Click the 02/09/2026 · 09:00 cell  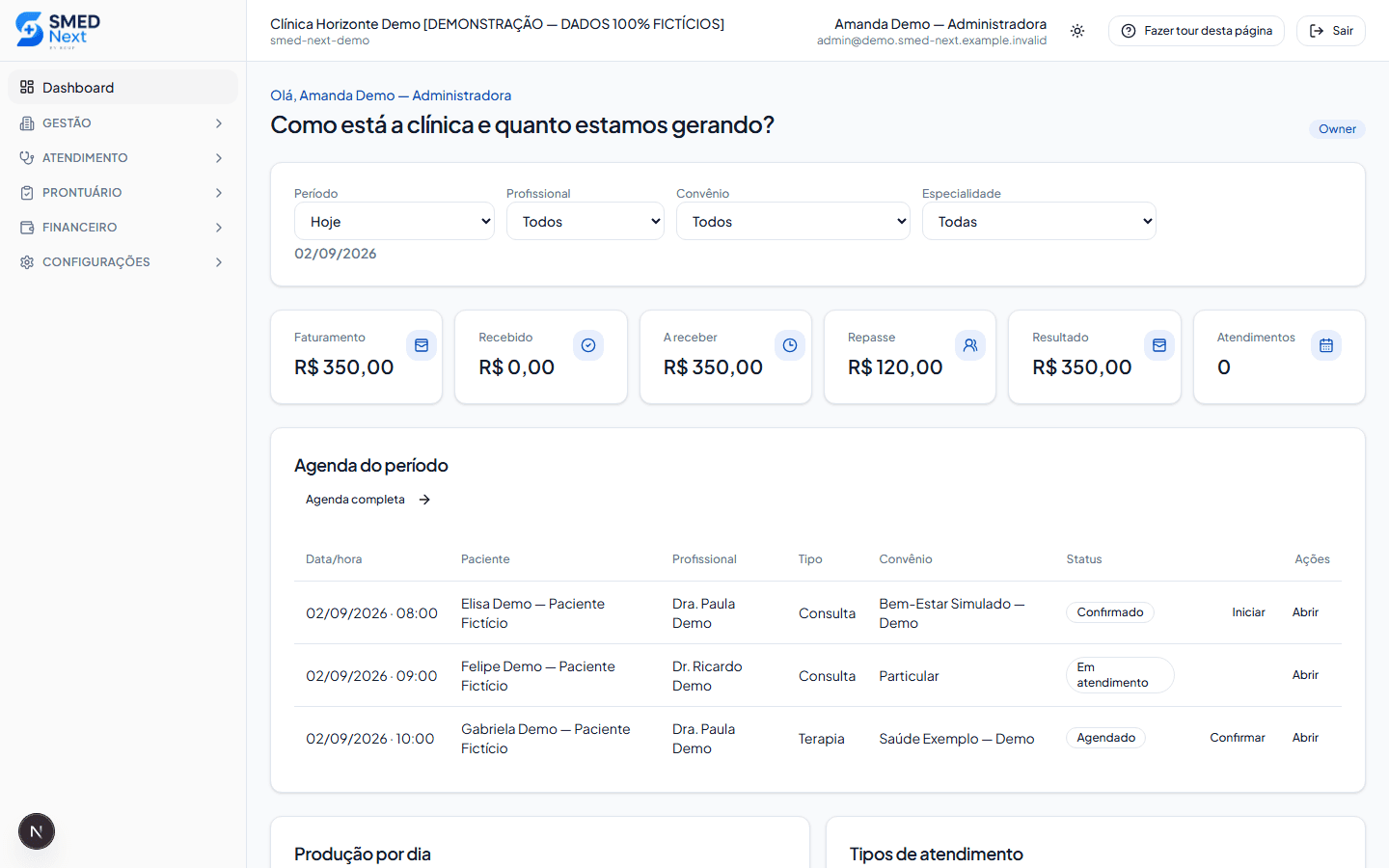point(371,676)
